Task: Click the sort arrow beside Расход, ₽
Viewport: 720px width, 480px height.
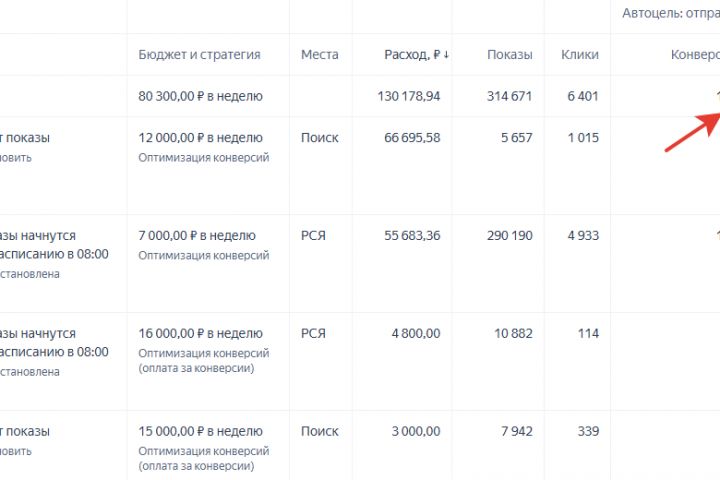Action: pos(445,55)
